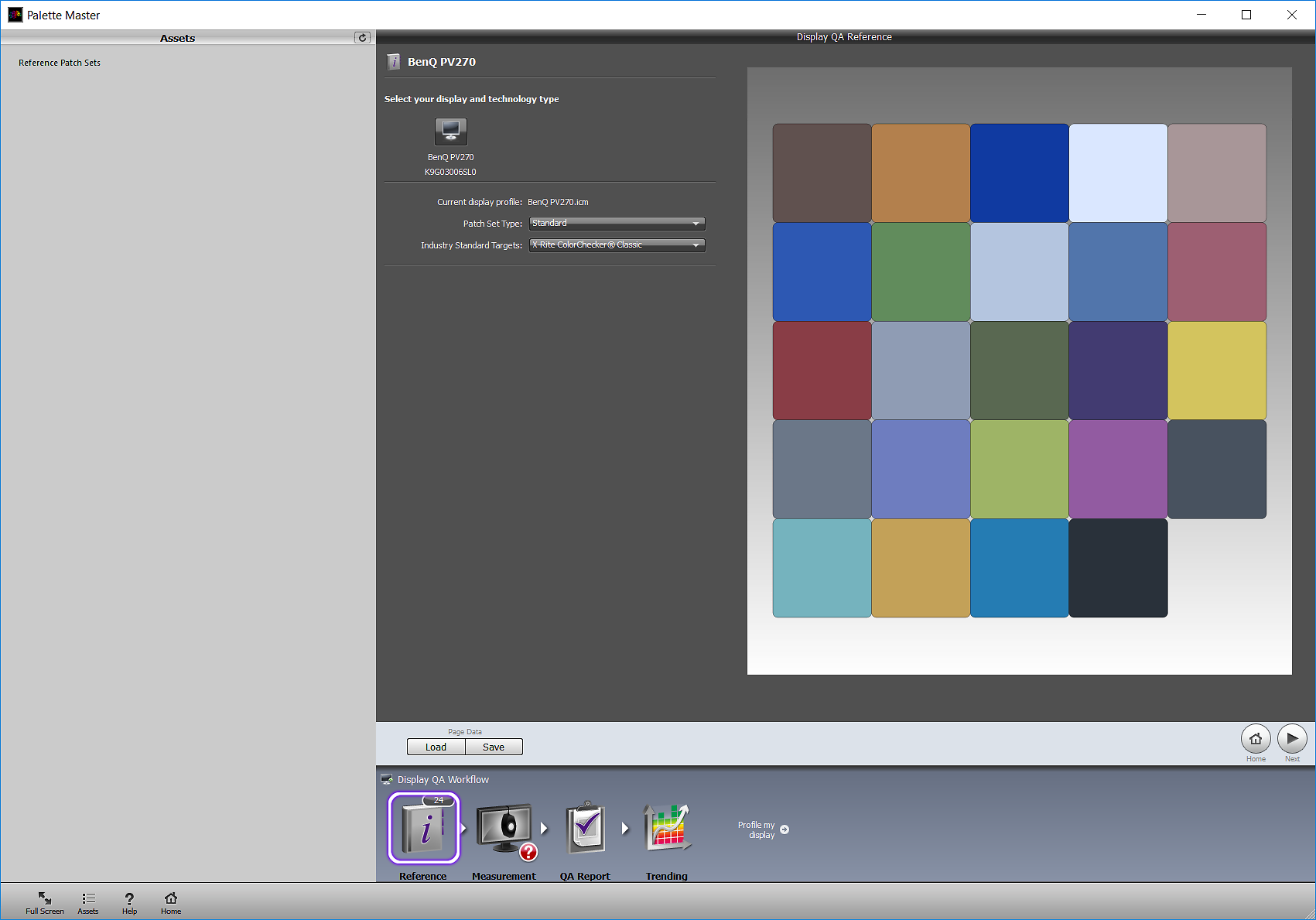Screen dimensions: 1316x920
Task: Open the Patch Set Type dropdown
Action: 616,224
